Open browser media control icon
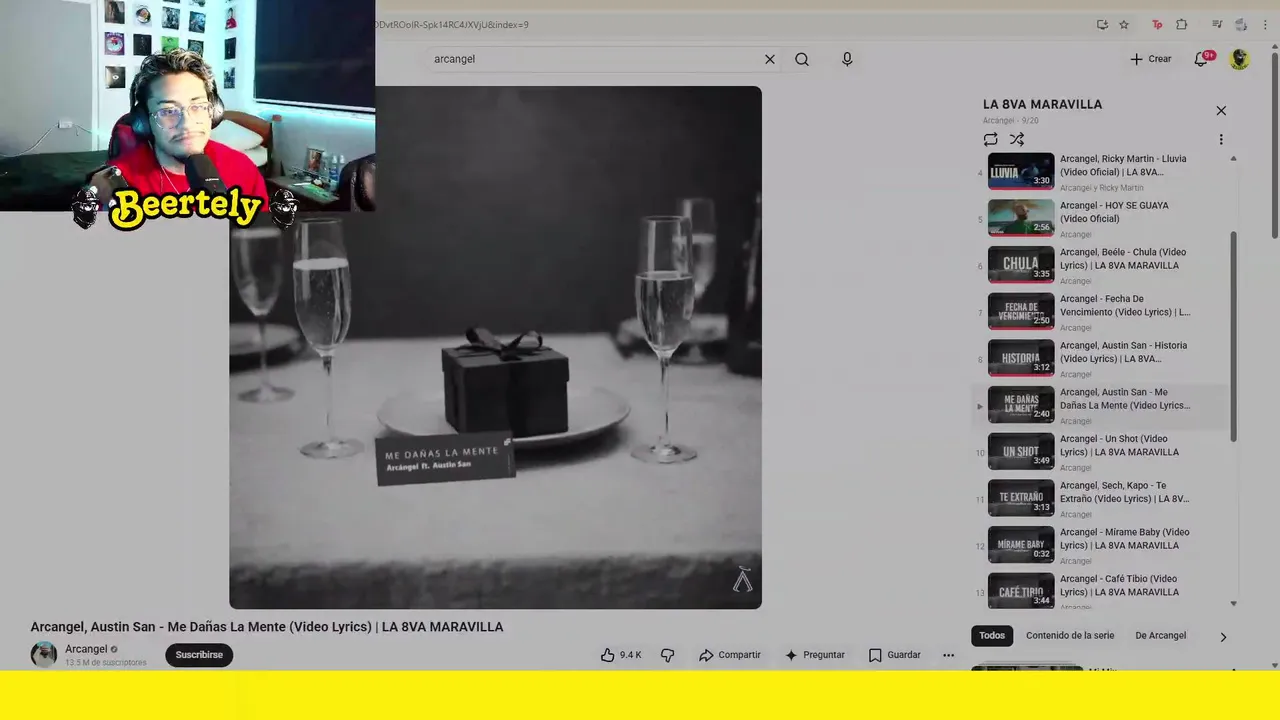 (x=1217, y=25)
